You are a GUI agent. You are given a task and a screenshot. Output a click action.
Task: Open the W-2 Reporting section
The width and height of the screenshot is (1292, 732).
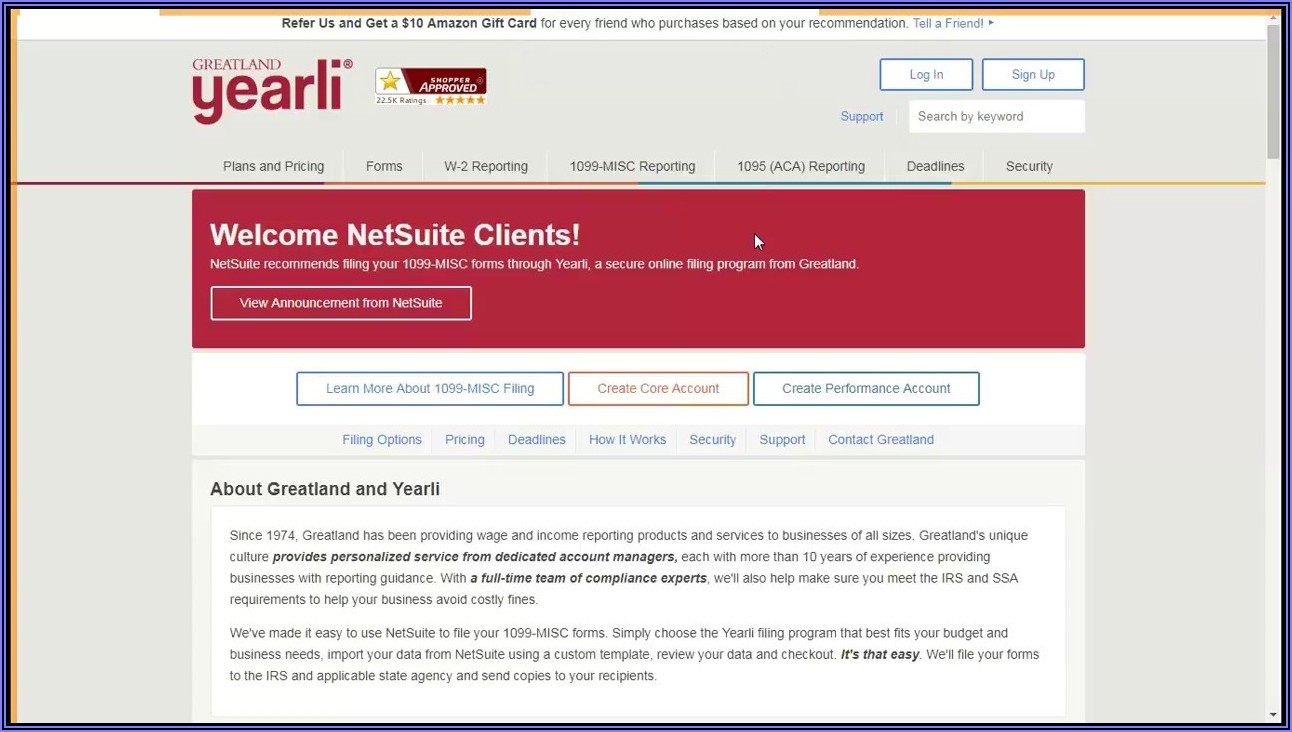coord(485,166)
